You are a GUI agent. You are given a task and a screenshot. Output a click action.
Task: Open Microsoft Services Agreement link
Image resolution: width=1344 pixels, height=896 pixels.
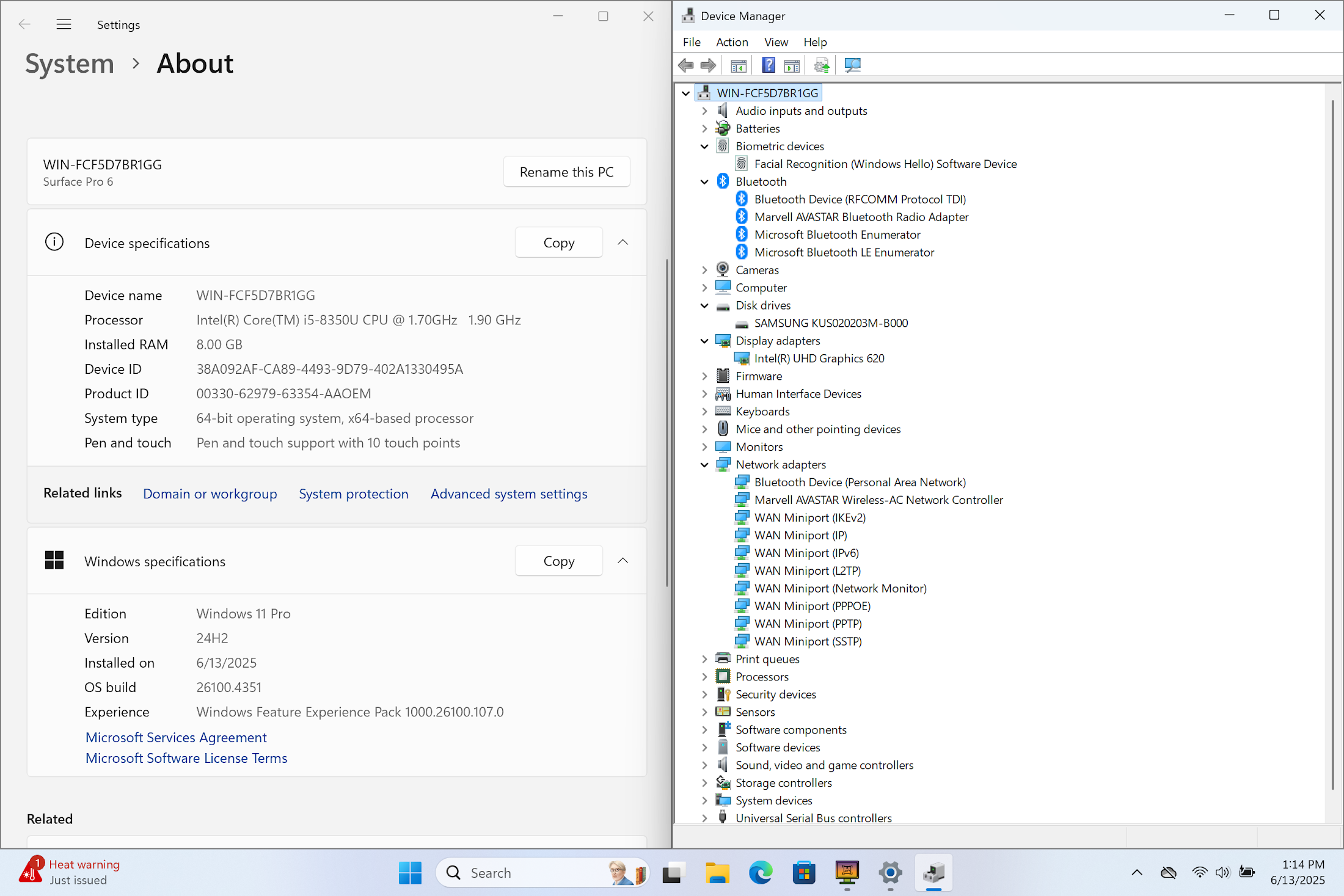pos(176,737)
